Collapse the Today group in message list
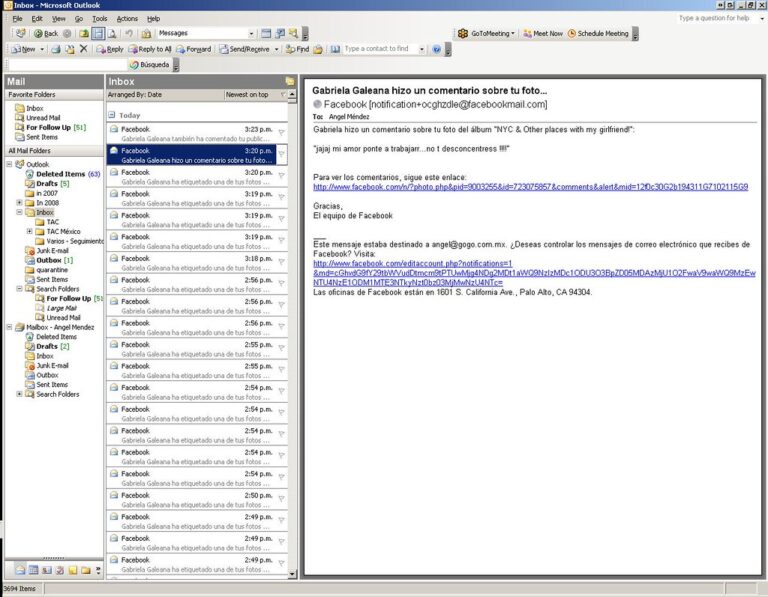768x597 pixels. point(112,115)
